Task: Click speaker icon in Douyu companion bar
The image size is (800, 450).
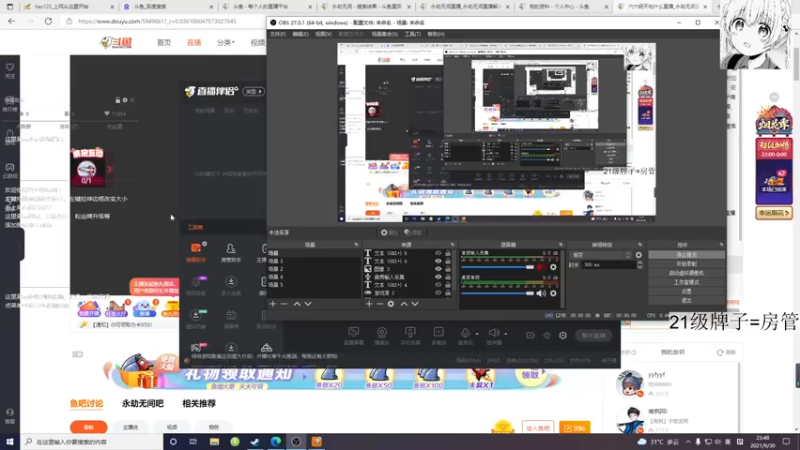Action: pyautogui.click(x=493, y=333)
